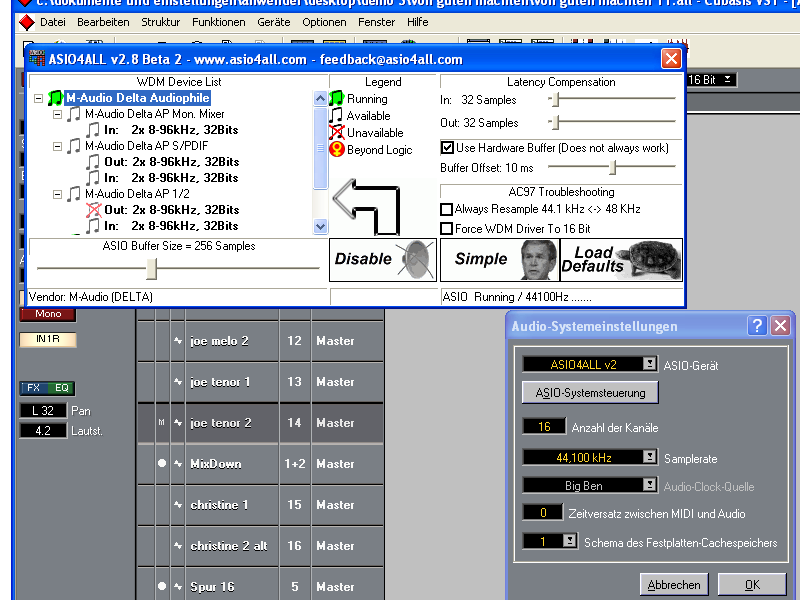Switch ASIO4ALL to Simple mode
Viewport: 800px width, 600px height.
click(x=500, y=260)
